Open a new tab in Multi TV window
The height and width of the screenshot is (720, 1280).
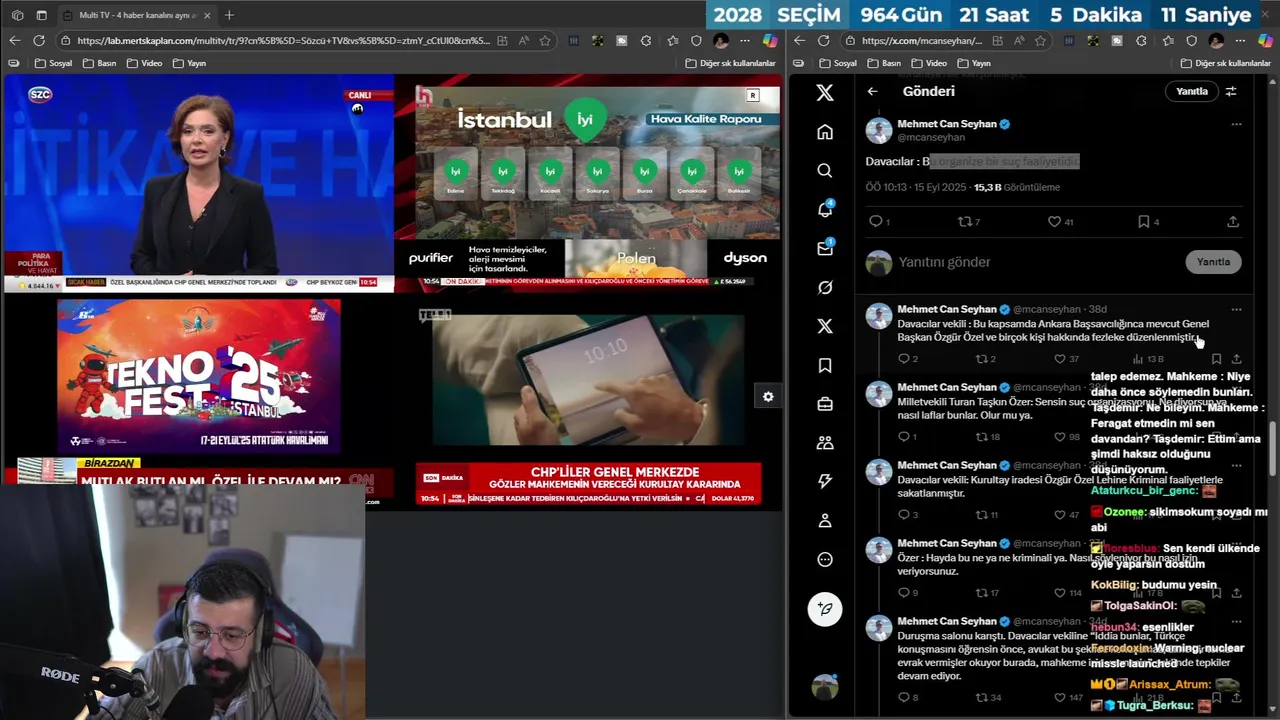pyautogui.click(x=229, y=15)
